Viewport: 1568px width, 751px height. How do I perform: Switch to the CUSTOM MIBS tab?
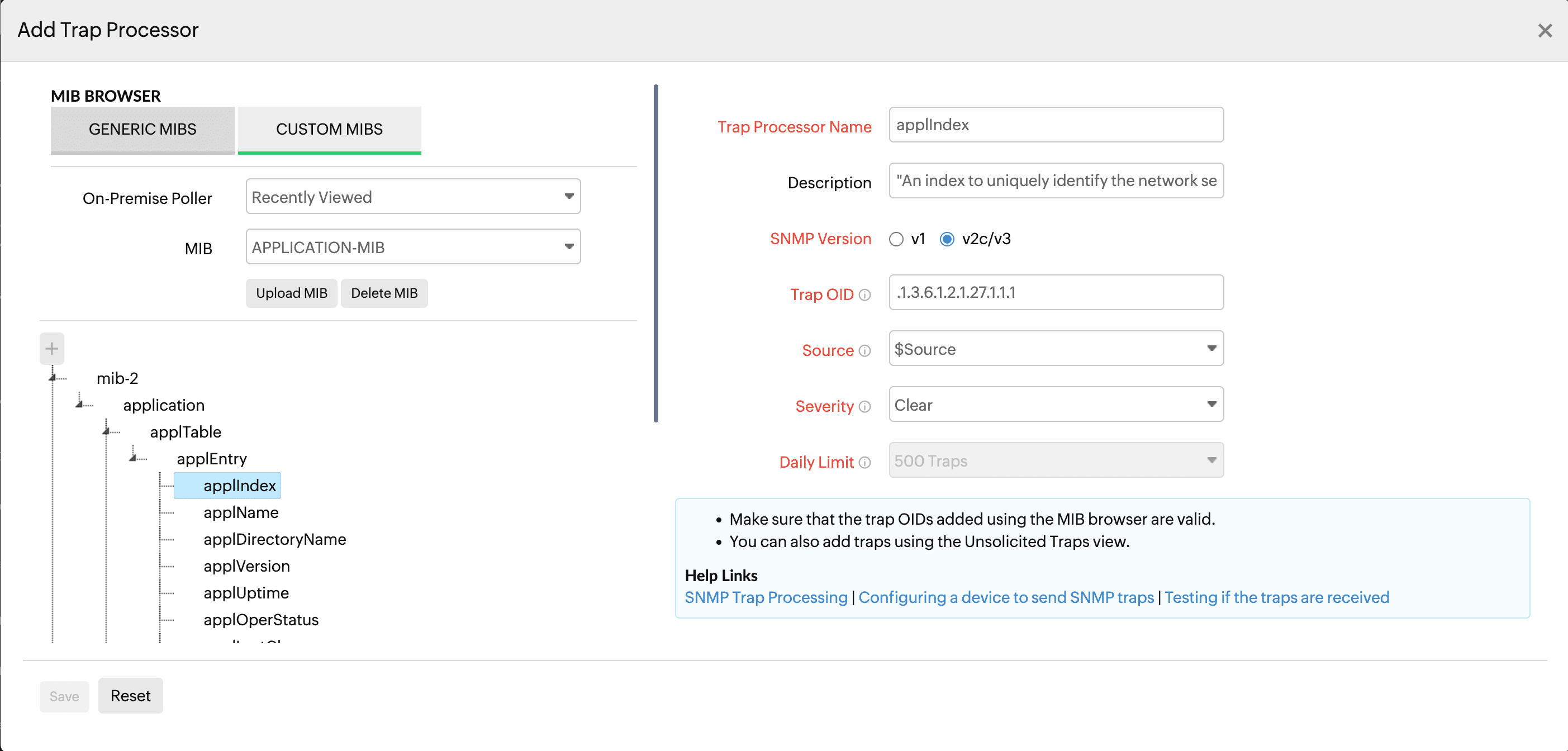pyautogui.click(x=329, y=129)
